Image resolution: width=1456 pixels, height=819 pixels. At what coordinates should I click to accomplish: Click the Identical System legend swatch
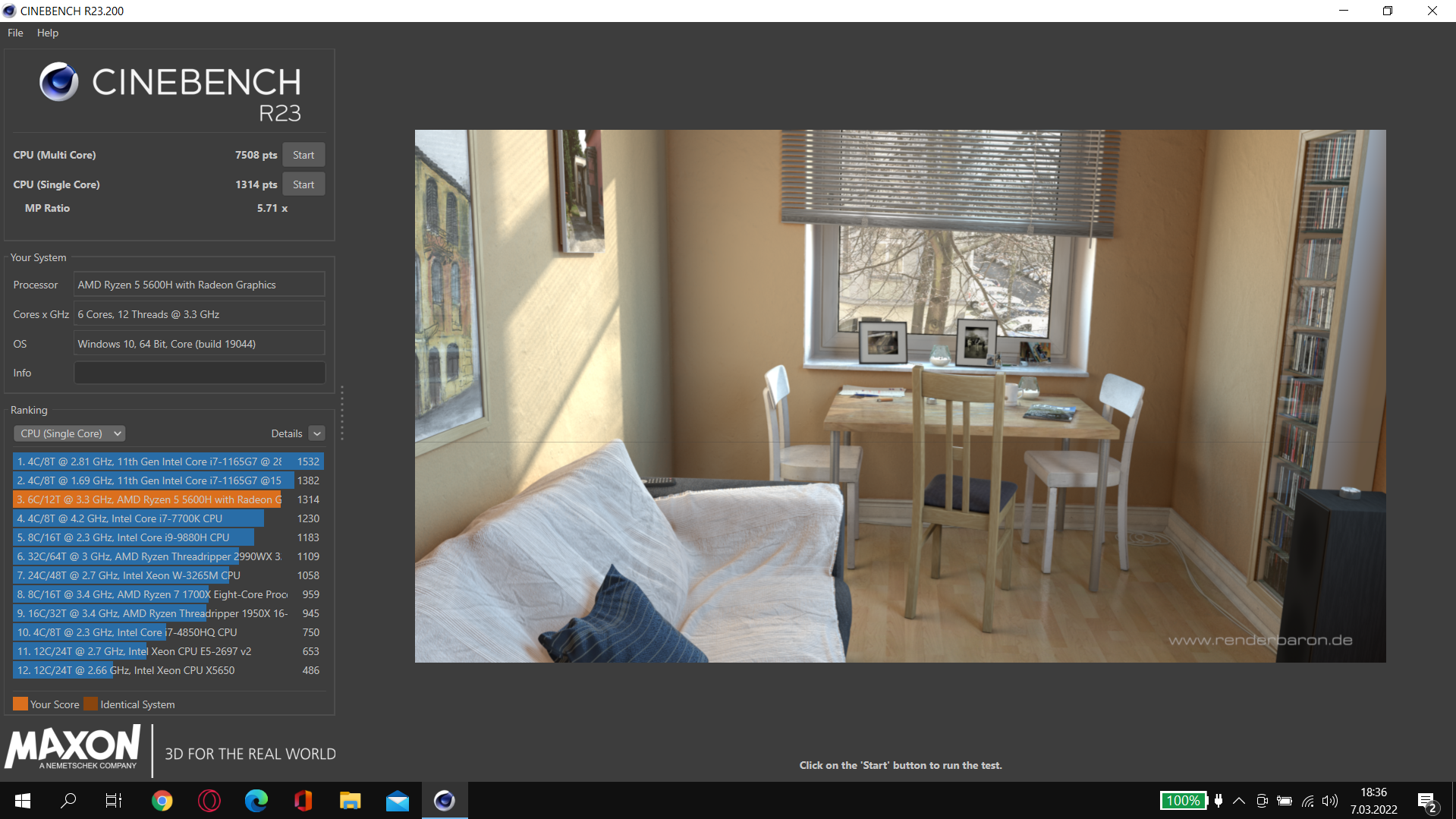pos(90,704)
